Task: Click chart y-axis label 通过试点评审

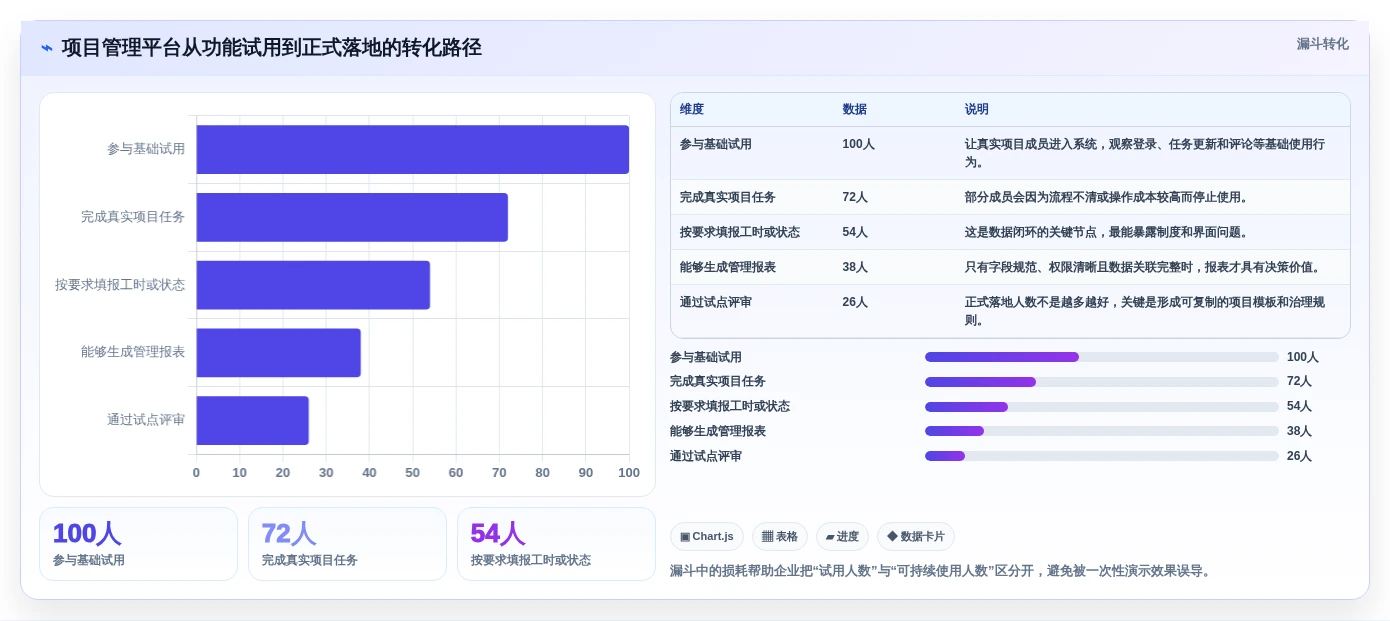Action: 146,420
